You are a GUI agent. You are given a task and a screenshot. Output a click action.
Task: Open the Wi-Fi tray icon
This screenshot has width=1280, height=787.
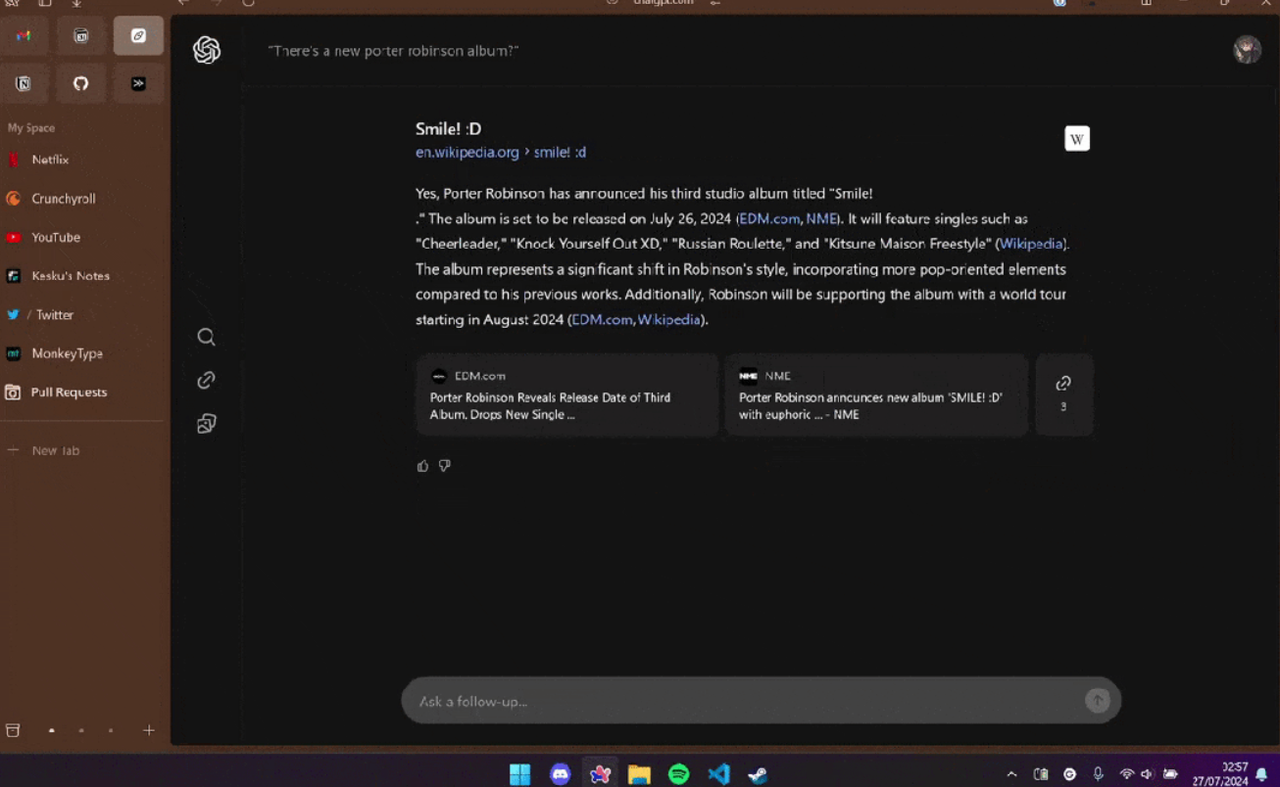point(1127,774)
